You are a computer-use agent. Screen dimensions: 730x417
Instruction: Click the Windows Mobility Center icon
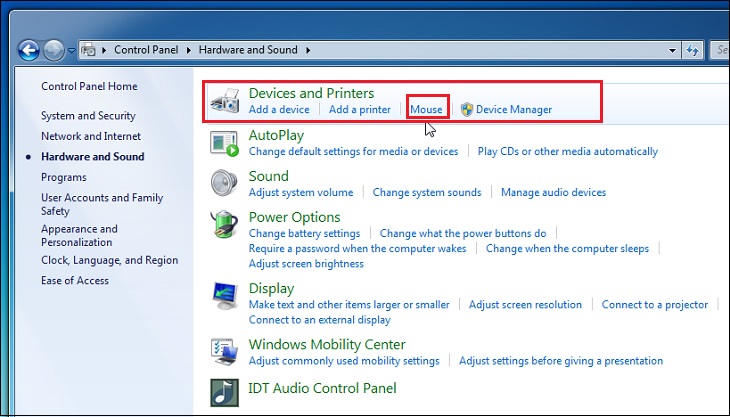click(224, 352)
